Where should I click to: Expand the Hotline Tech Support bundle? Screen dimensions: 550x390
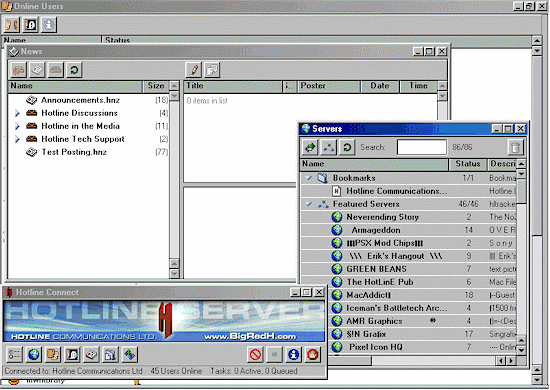click(17, 139)
